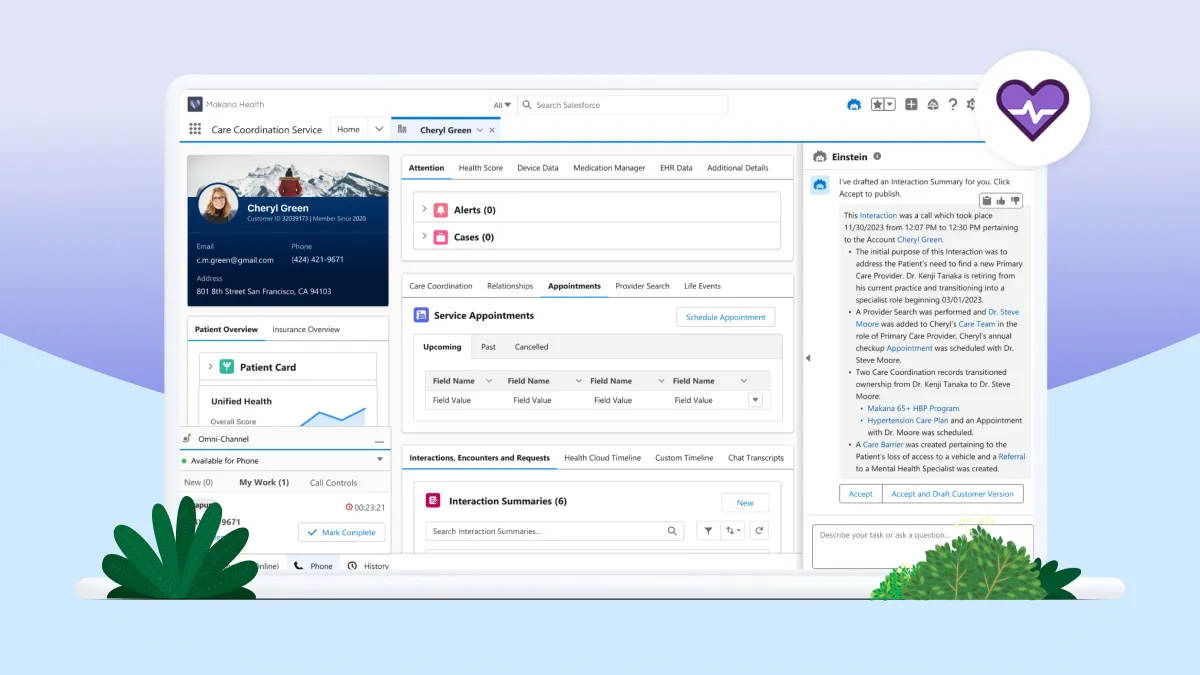
Task: Click the Global Actions plus icon
Action: click(911, 104)
